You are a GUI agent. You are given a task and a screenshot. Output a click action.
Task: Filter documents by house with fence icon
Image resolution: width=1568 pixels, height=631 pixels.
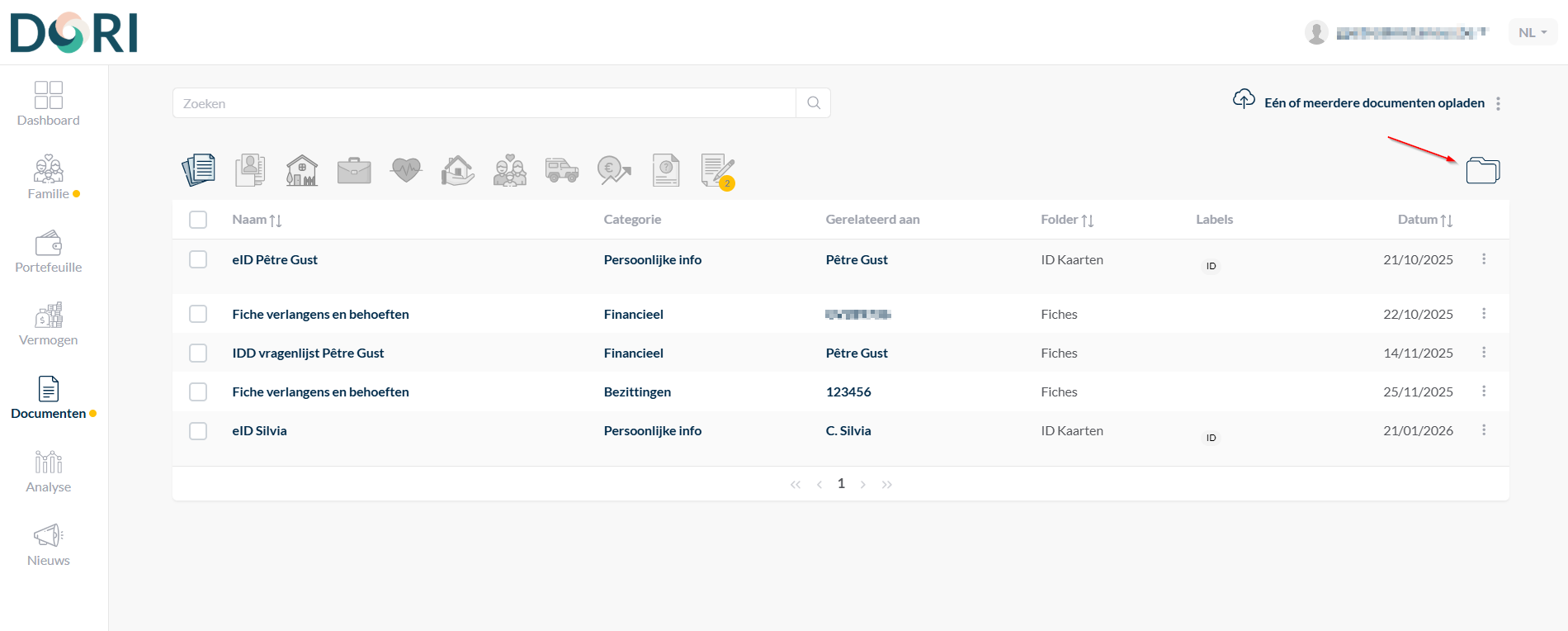(302, 170)
